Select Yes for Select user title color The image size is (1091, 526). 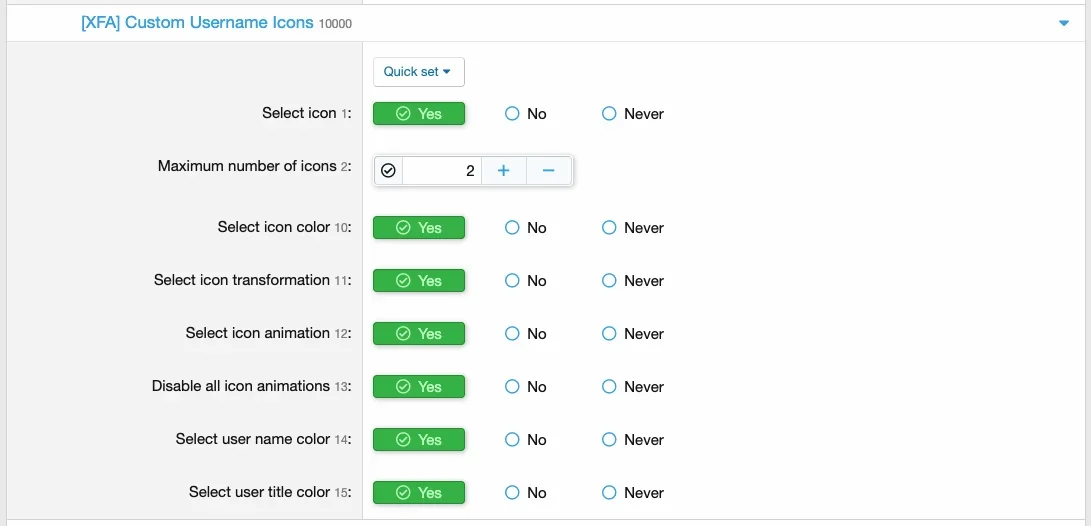pos(419,493)
